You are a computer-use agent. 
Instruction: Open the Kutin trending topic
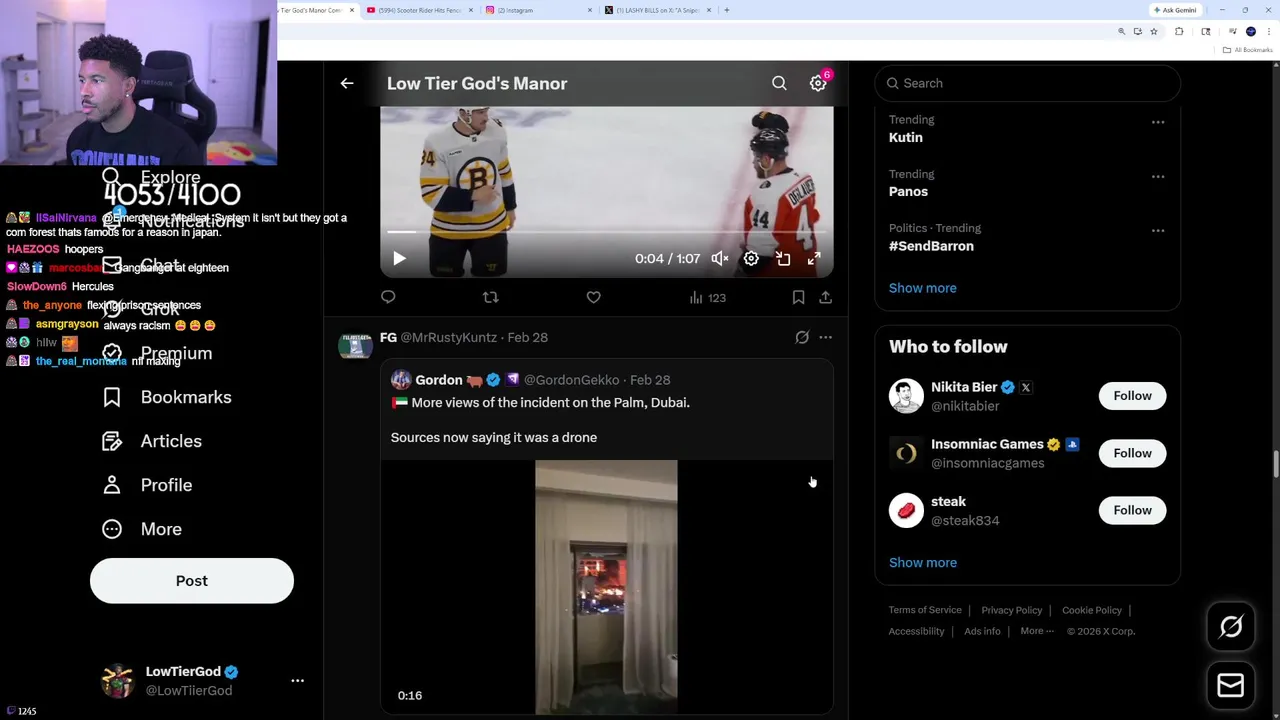pos(906,138)
